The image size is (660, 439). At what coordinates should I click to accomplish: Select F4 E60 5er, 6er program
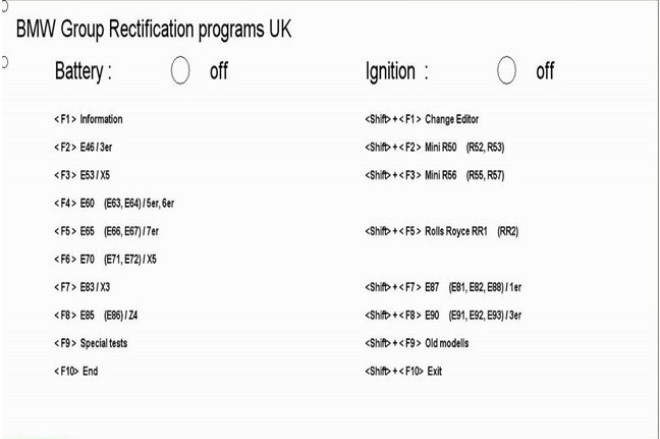(x=114, y=203)
